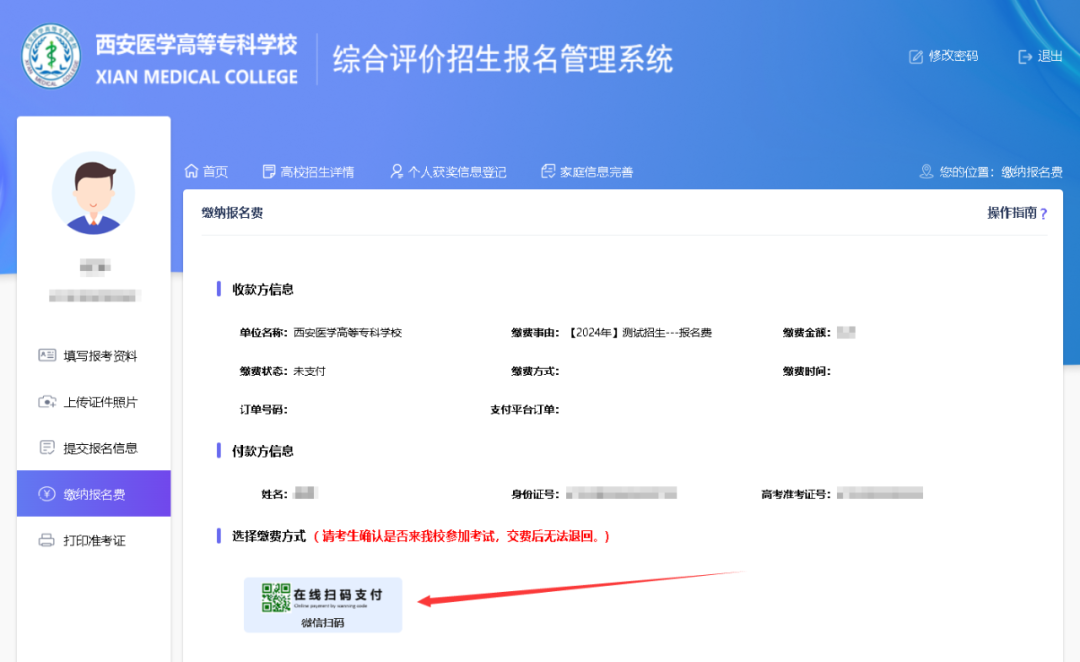Open 填写报考资料 in the sidebar
The image size is (1080, 662).
coord(100,356)
